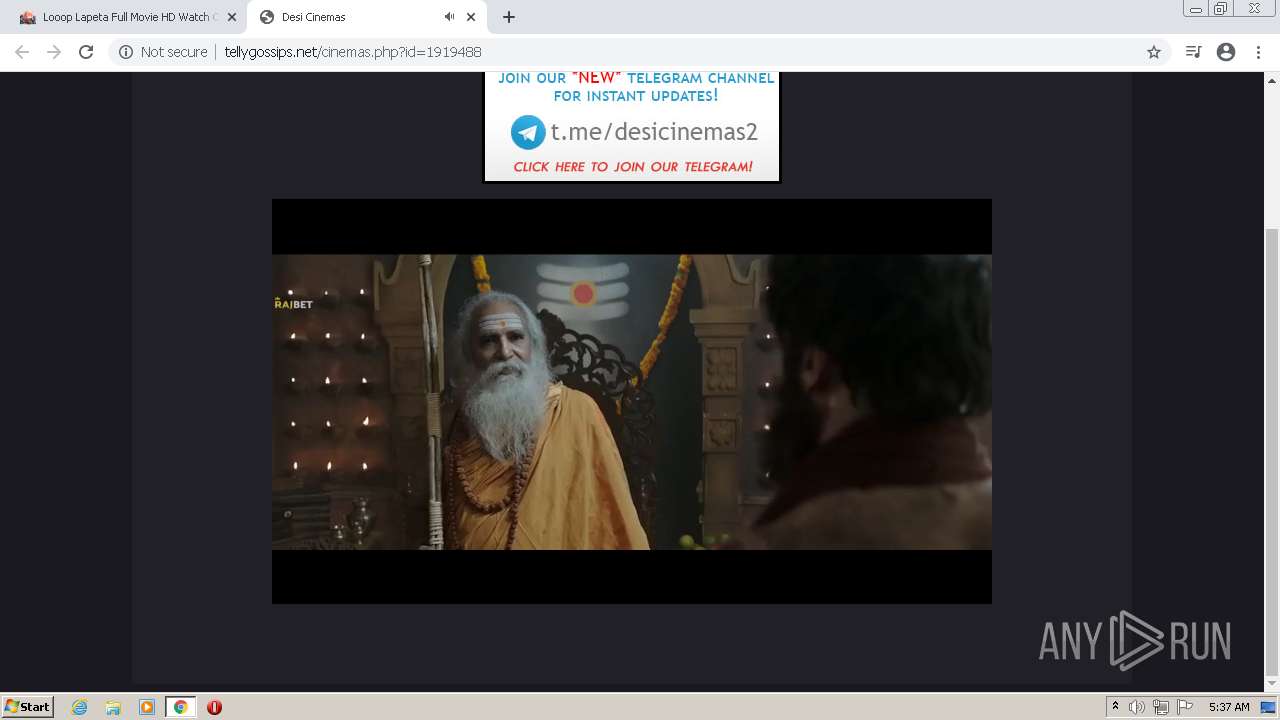This screenshot has width=1280, height=720.
Task: Click 'Not secure' label in address bar
Action: coord(174,52)
